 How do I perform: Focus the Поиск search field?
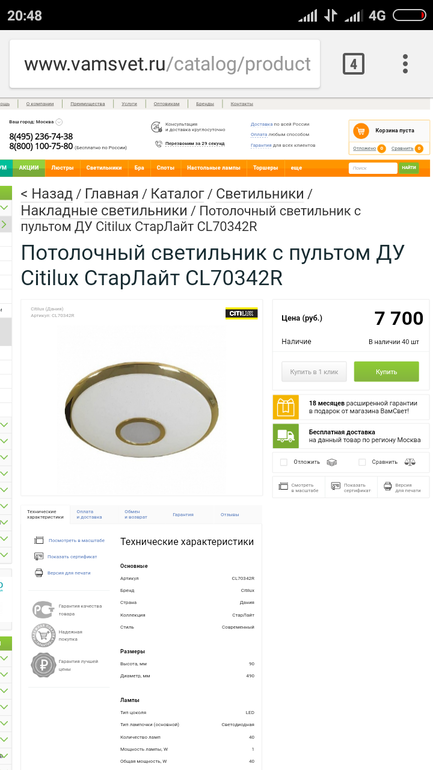point(373,168)
